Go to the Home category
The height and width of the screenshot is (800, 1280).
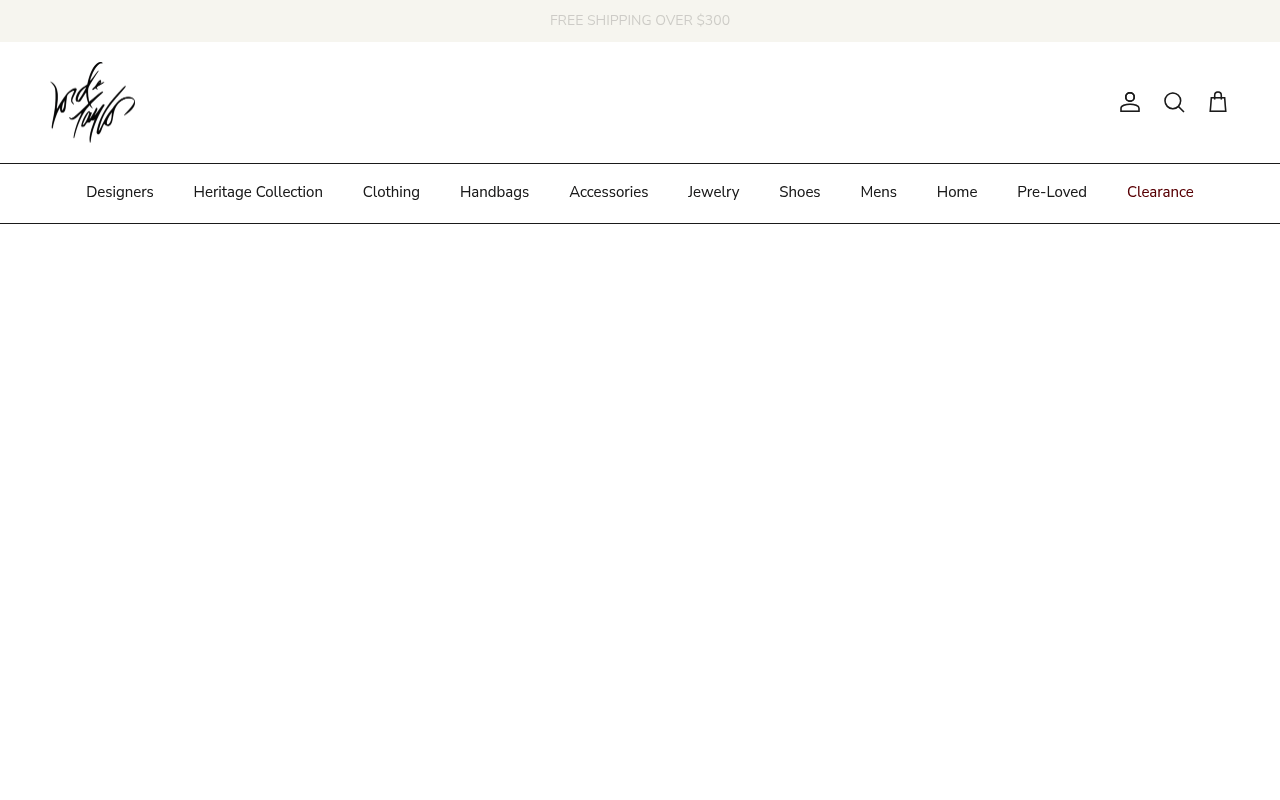[956, 192]
